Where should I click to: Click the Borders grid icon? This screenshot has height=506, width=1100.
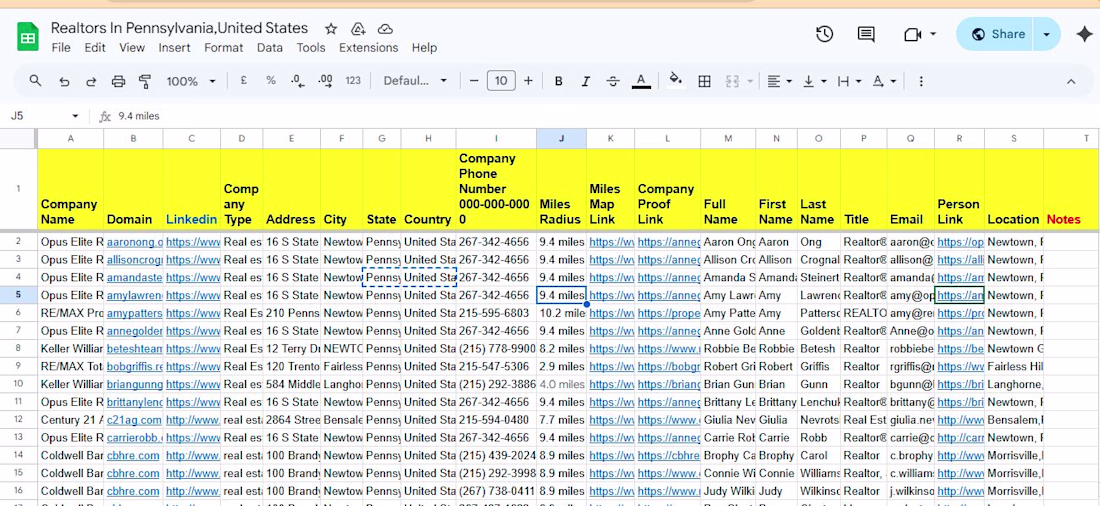(x=704, y=81)
